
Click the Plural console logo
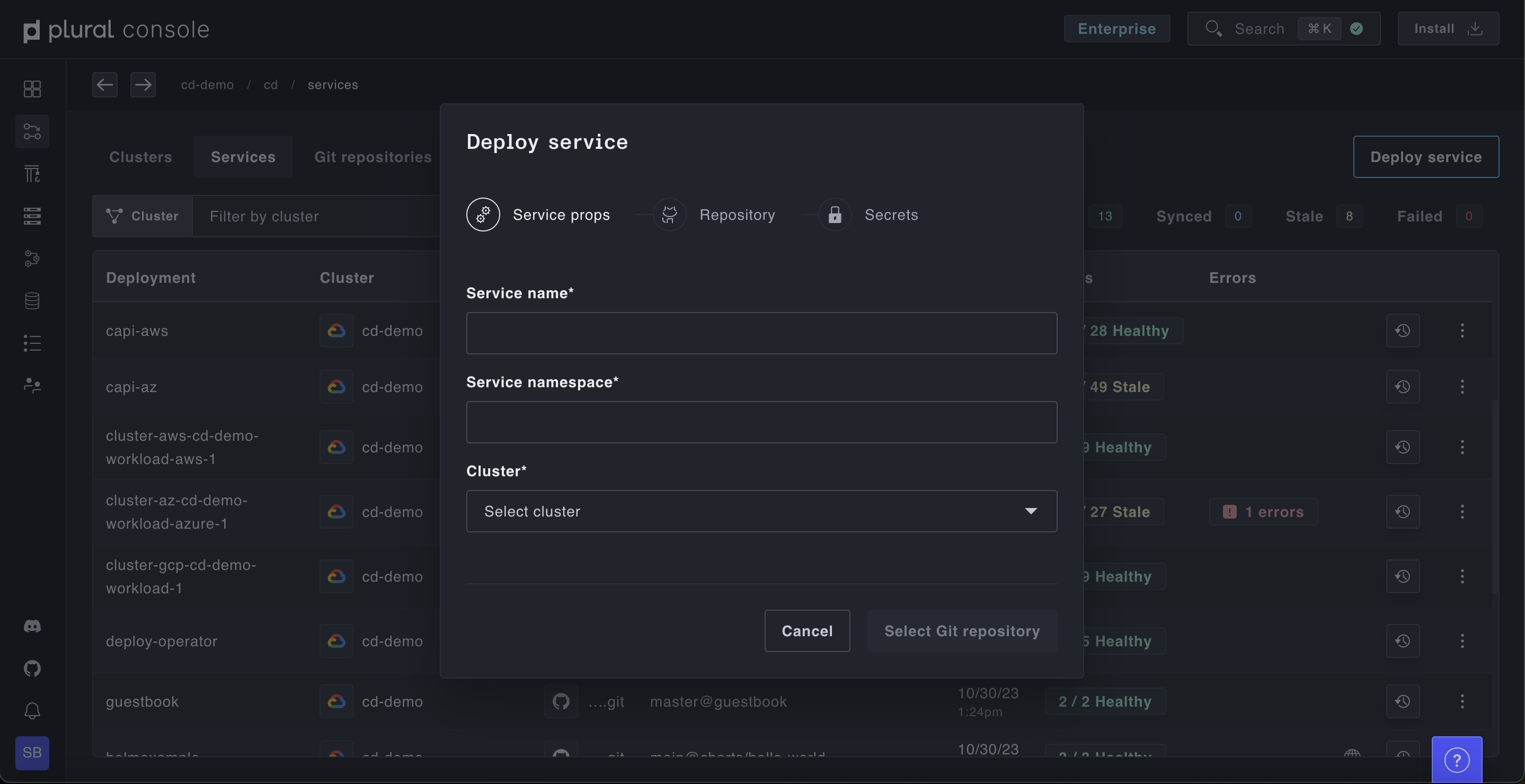pyautogui.click(x=116, y=30)
